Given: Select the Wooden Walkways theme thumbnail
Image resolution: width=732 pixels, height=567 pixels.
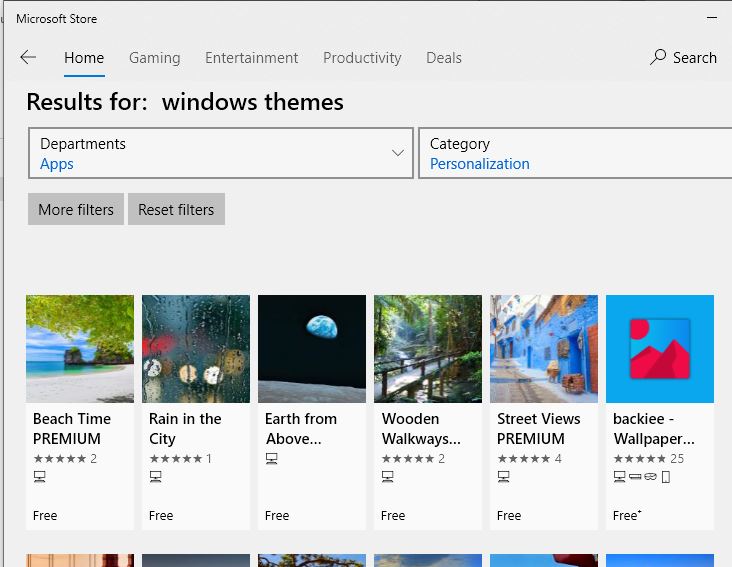Looking at the screenshot, I should tap(428, 349).
